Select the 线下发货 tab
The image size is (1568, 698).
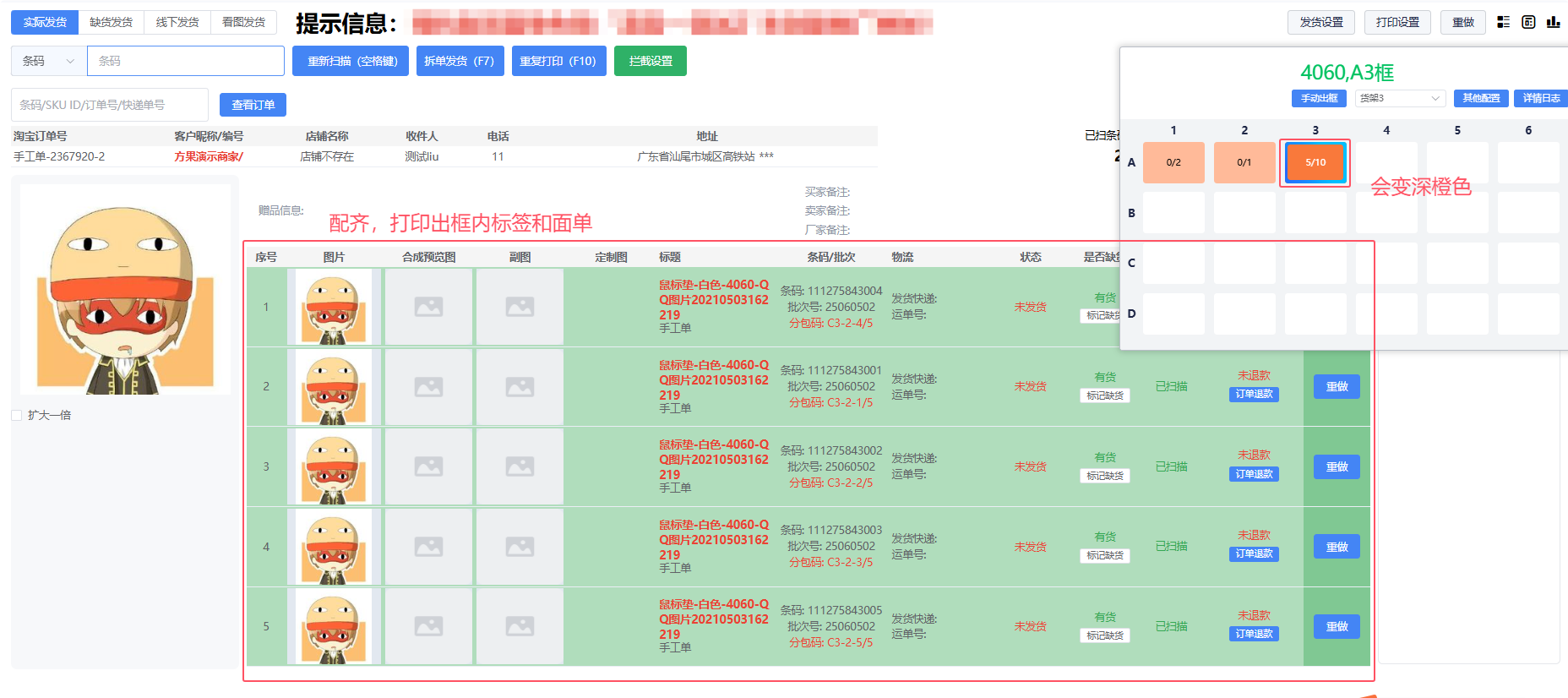(177, 22)
